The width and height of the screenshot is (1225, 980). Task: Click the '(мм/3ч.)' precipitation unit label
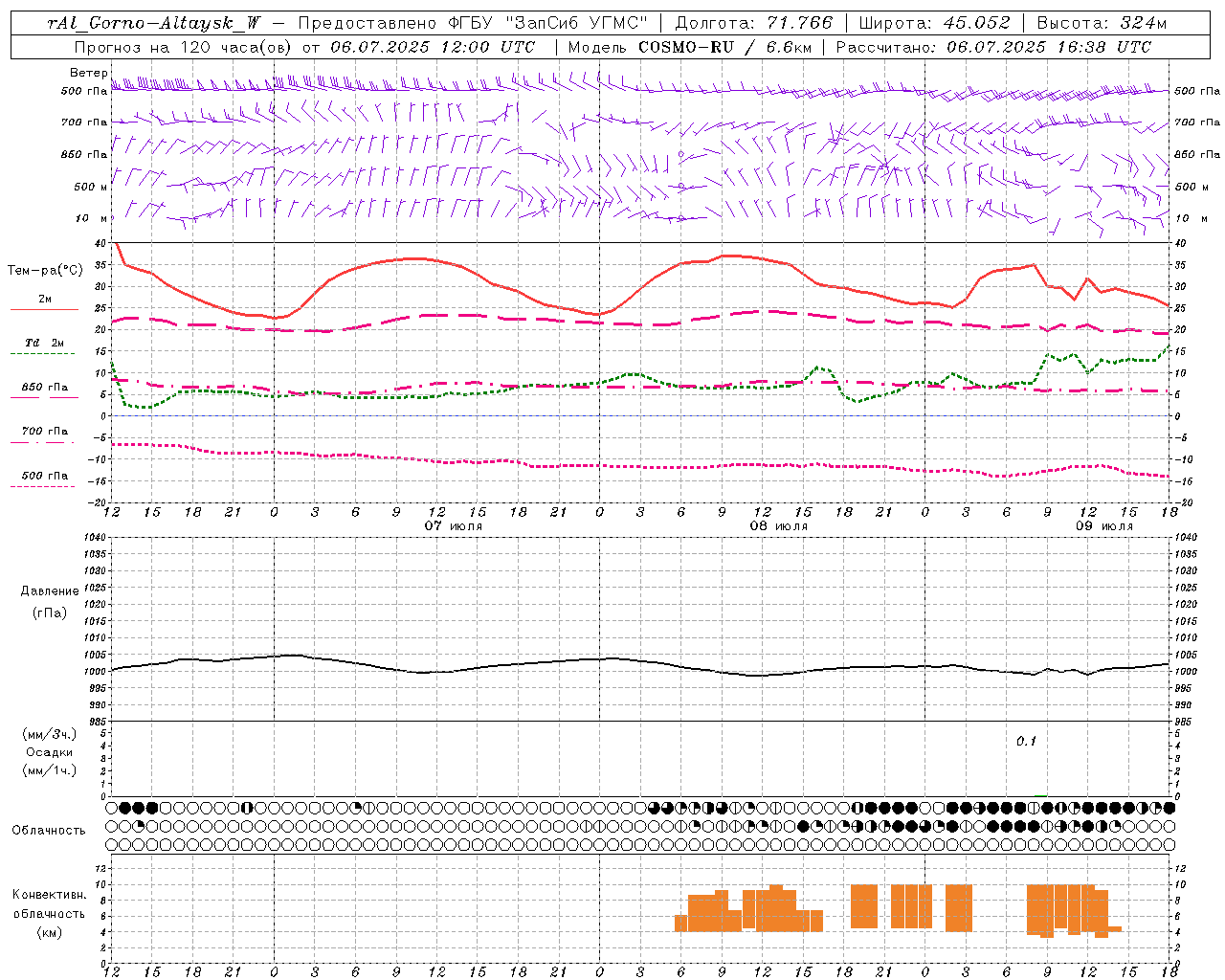click(50, 734)
